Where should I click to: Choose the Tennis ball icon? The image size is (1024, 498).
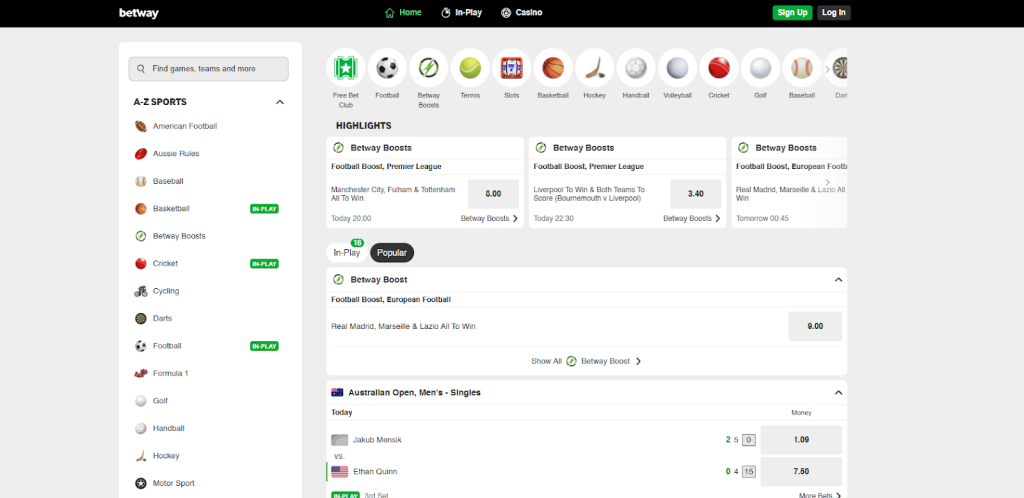pos(470,68)
